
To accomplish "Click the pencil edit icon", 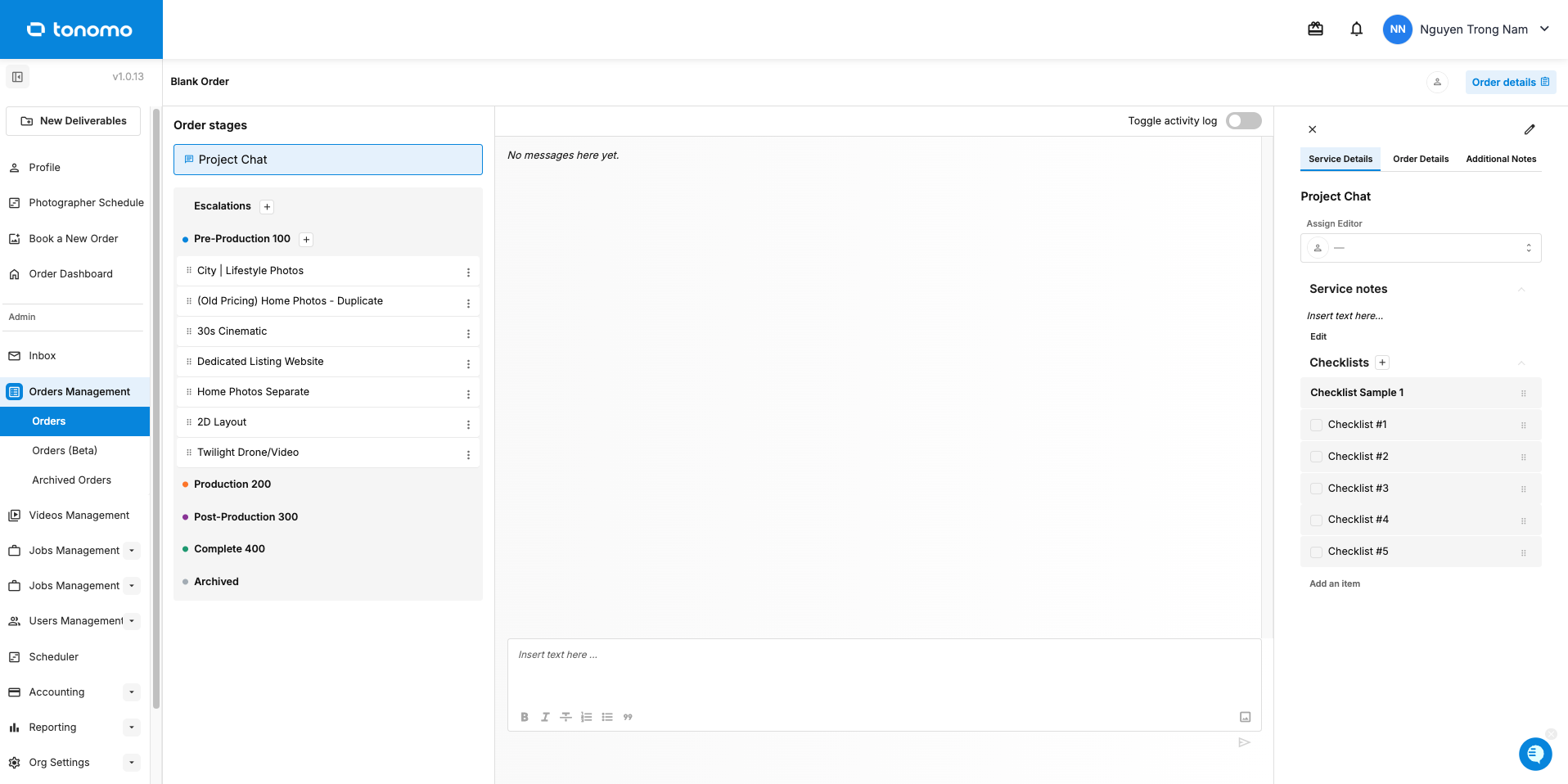I will pyautogui.click(x=1530, y=129).
